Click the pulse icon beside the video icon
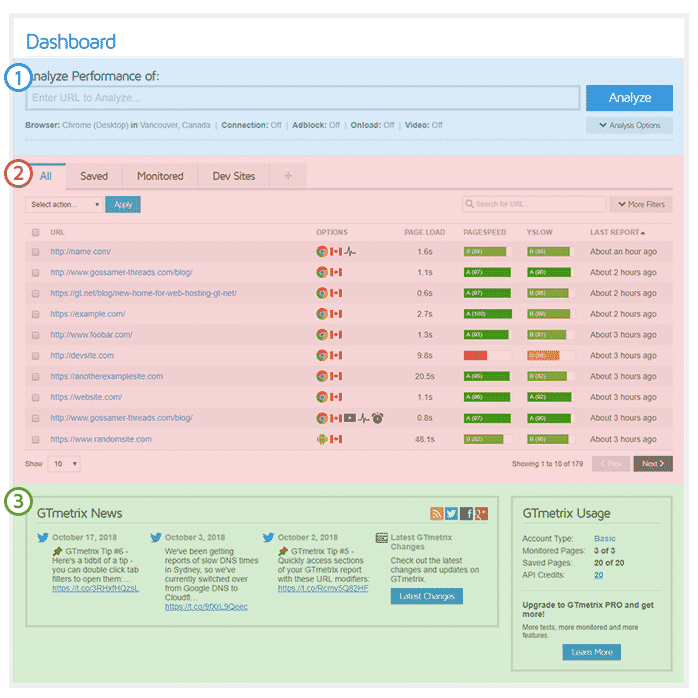Image resolution: width=698 pixels, height=698 pixels. 364,418
